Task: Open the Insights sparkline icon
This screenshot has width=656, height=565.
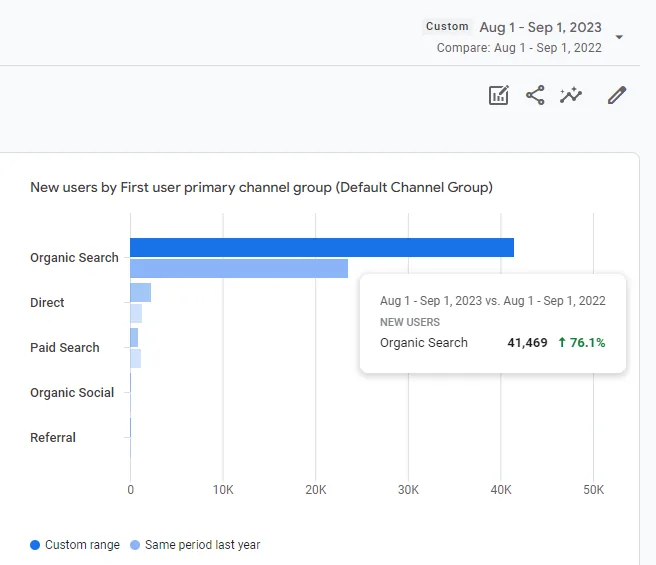Action: tap(571, 95)
